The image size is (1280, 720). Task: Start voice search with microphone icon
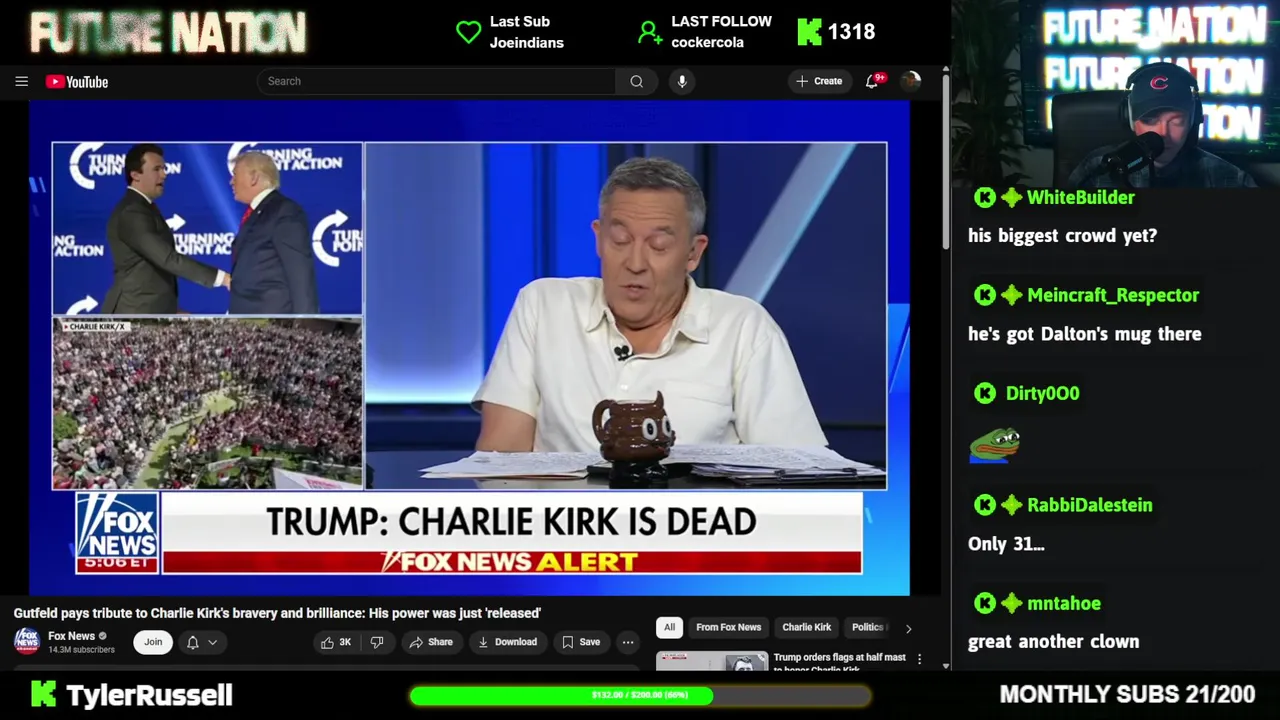pyautogui.click(x=682, y=82)
